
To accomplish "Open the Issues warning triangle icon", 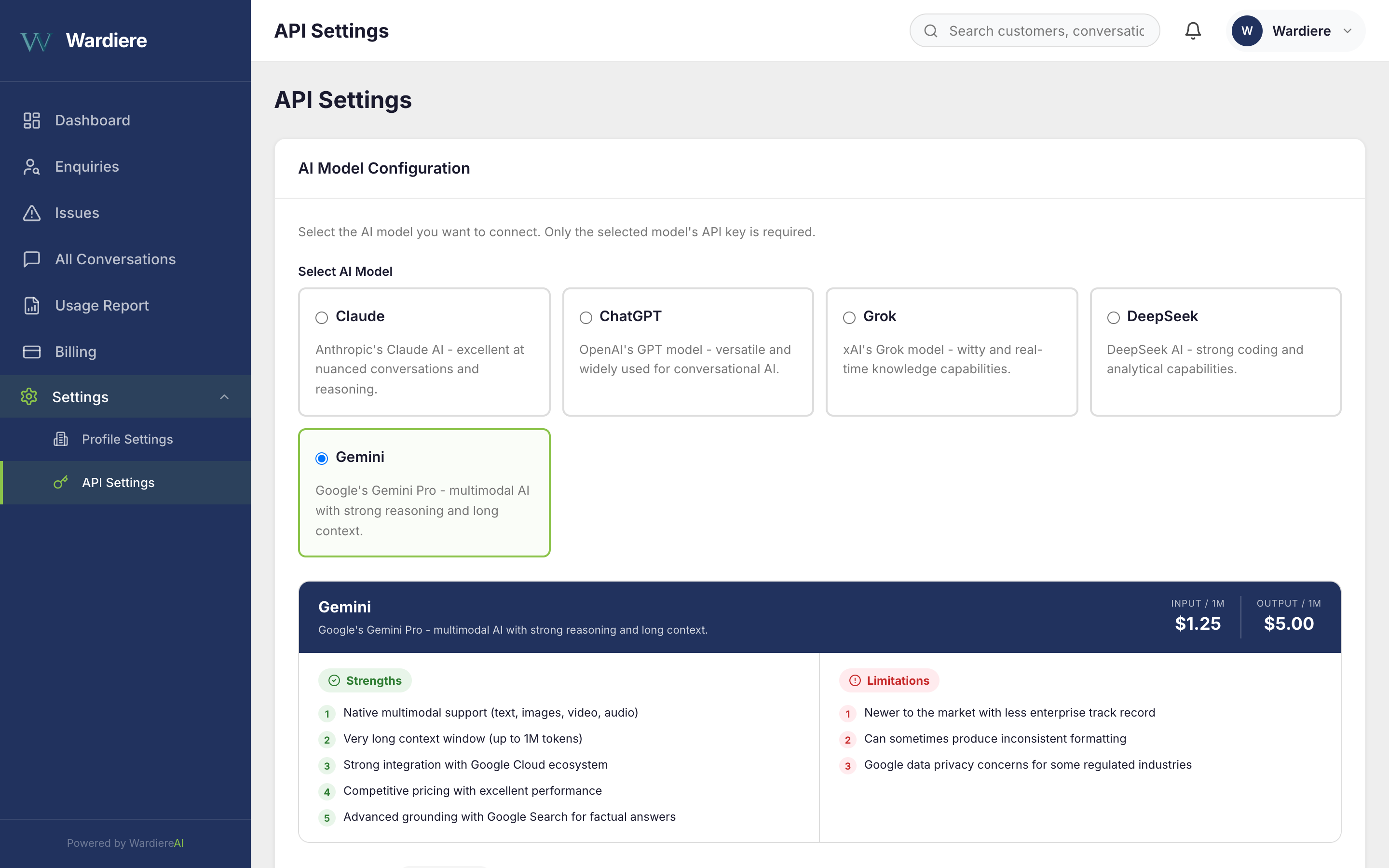I will 31,212.
